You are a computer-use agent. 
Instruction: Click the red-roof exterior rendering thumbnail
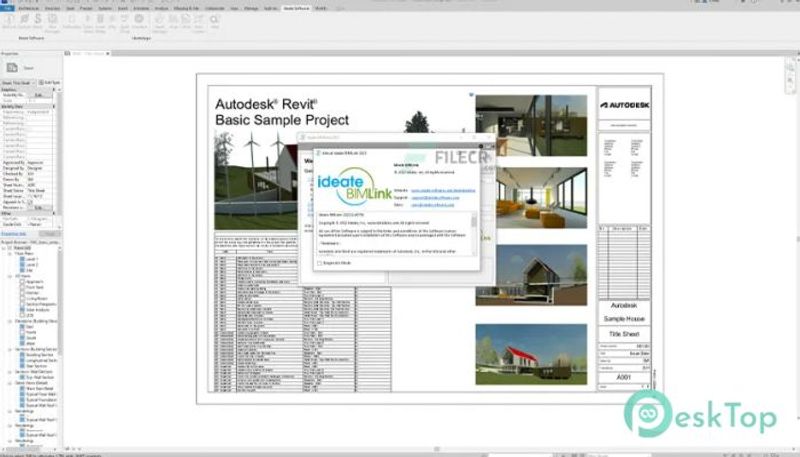tap(531, 354)
